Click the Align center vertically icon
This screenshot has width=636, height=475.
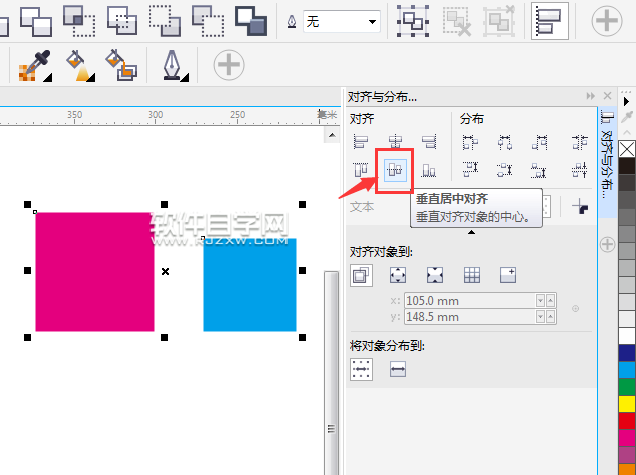pos(395,170)
